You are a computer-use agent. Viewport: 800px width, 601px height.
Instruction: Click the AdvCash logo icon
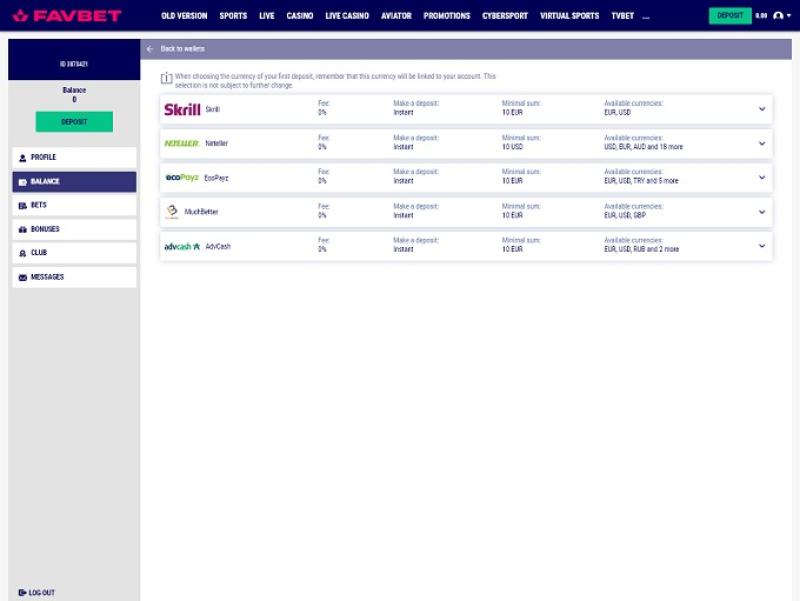coord(182,246)
